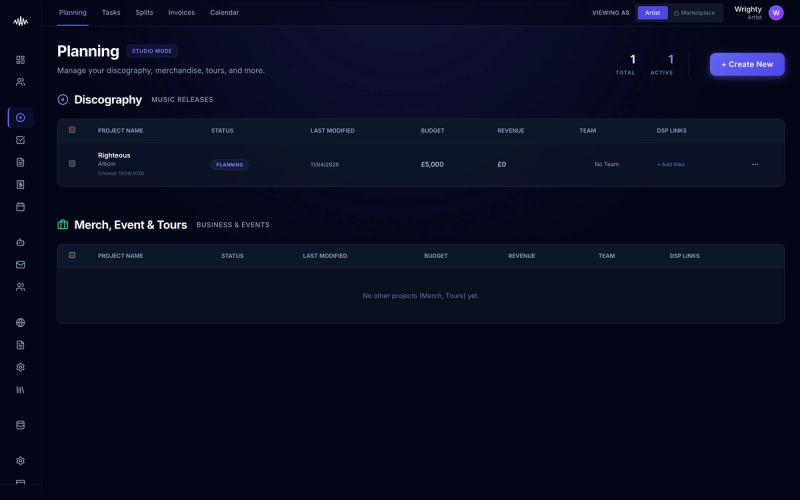
Task: Click the Discography disc section icon
Action: coord(63,99)
